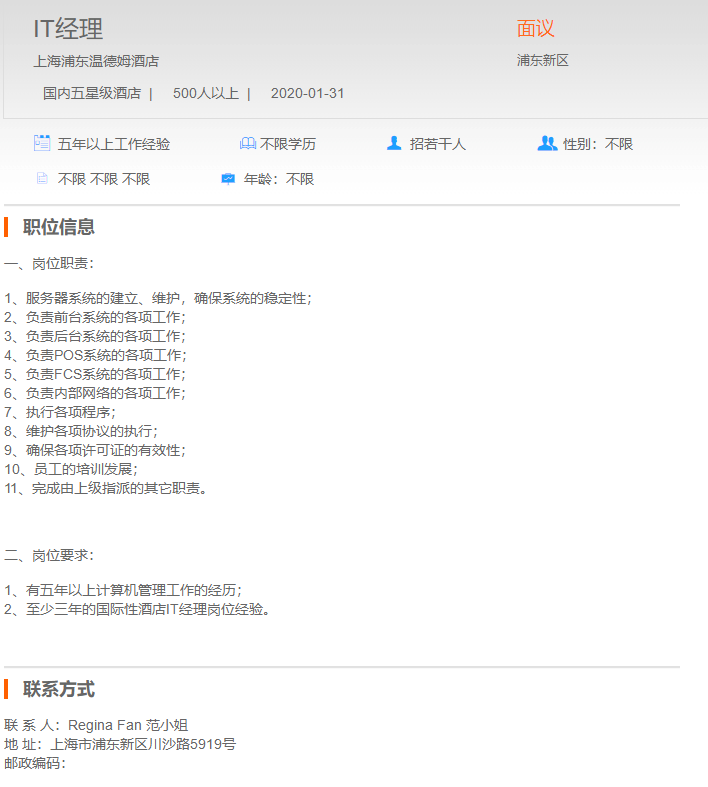The width and height of the screenshot is (708, 787).
Task: Select the 浦东新区 location label
Action: (x=542, y=60)
